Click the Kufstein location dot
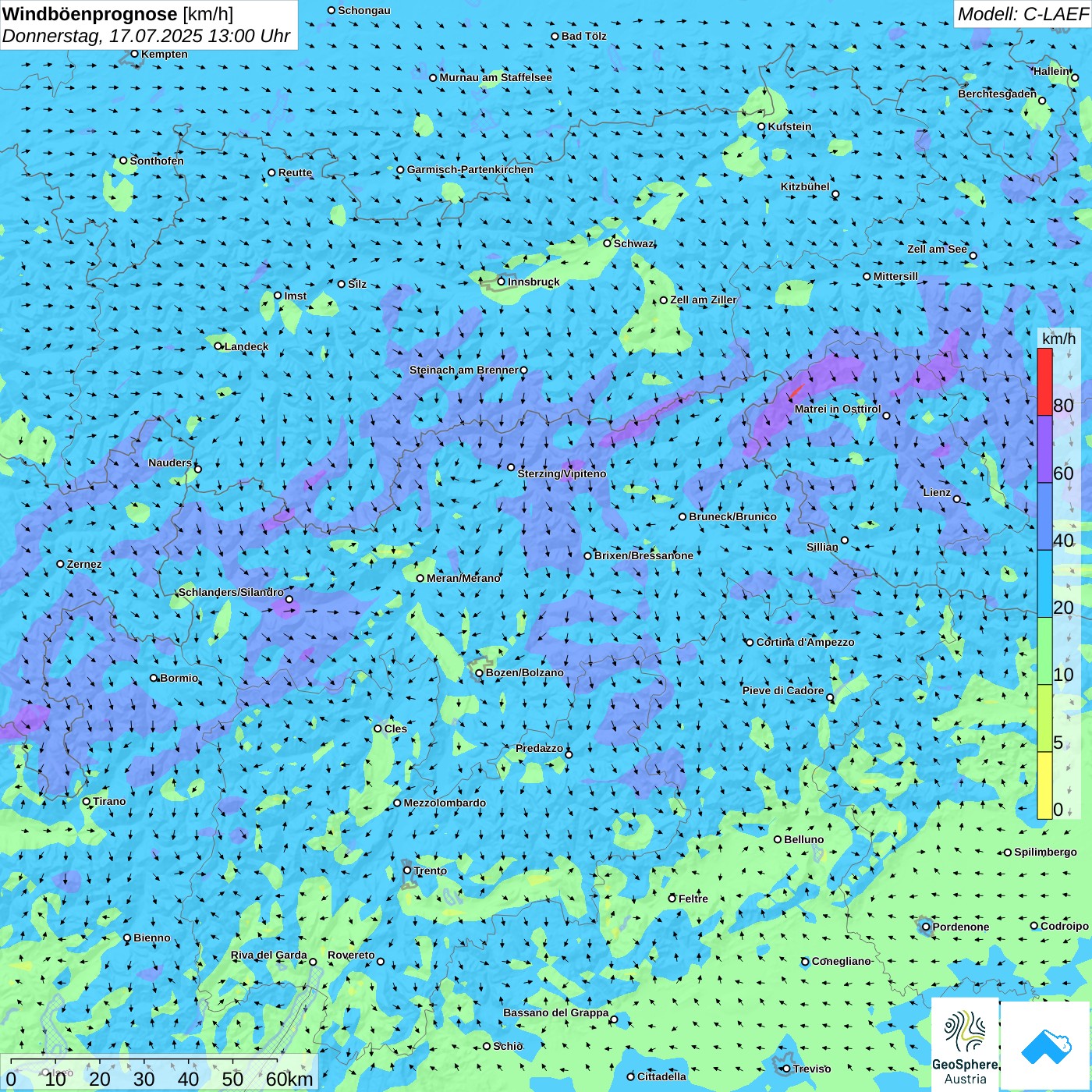This screenshot has width=1092, height=1092. 761,126
